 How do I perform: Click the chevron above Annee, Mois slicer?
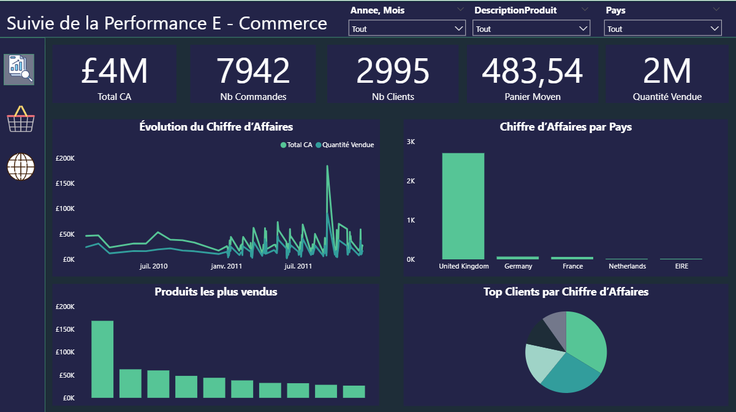coord(460,9)
